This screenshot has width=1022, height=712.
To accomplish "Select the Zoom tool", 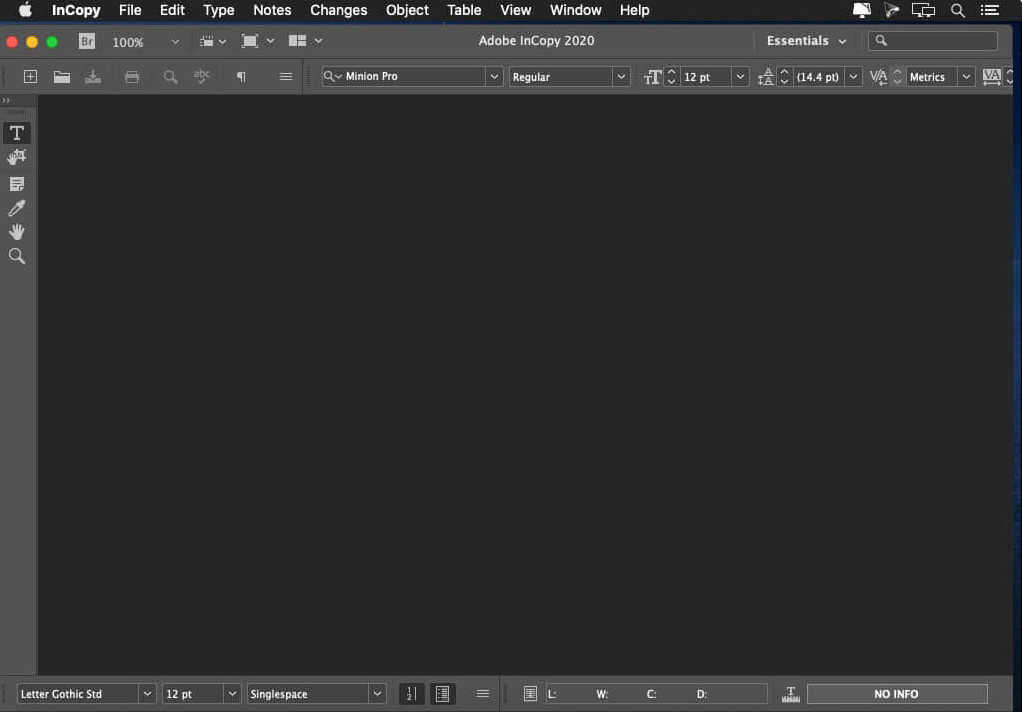I will (16, 255).
